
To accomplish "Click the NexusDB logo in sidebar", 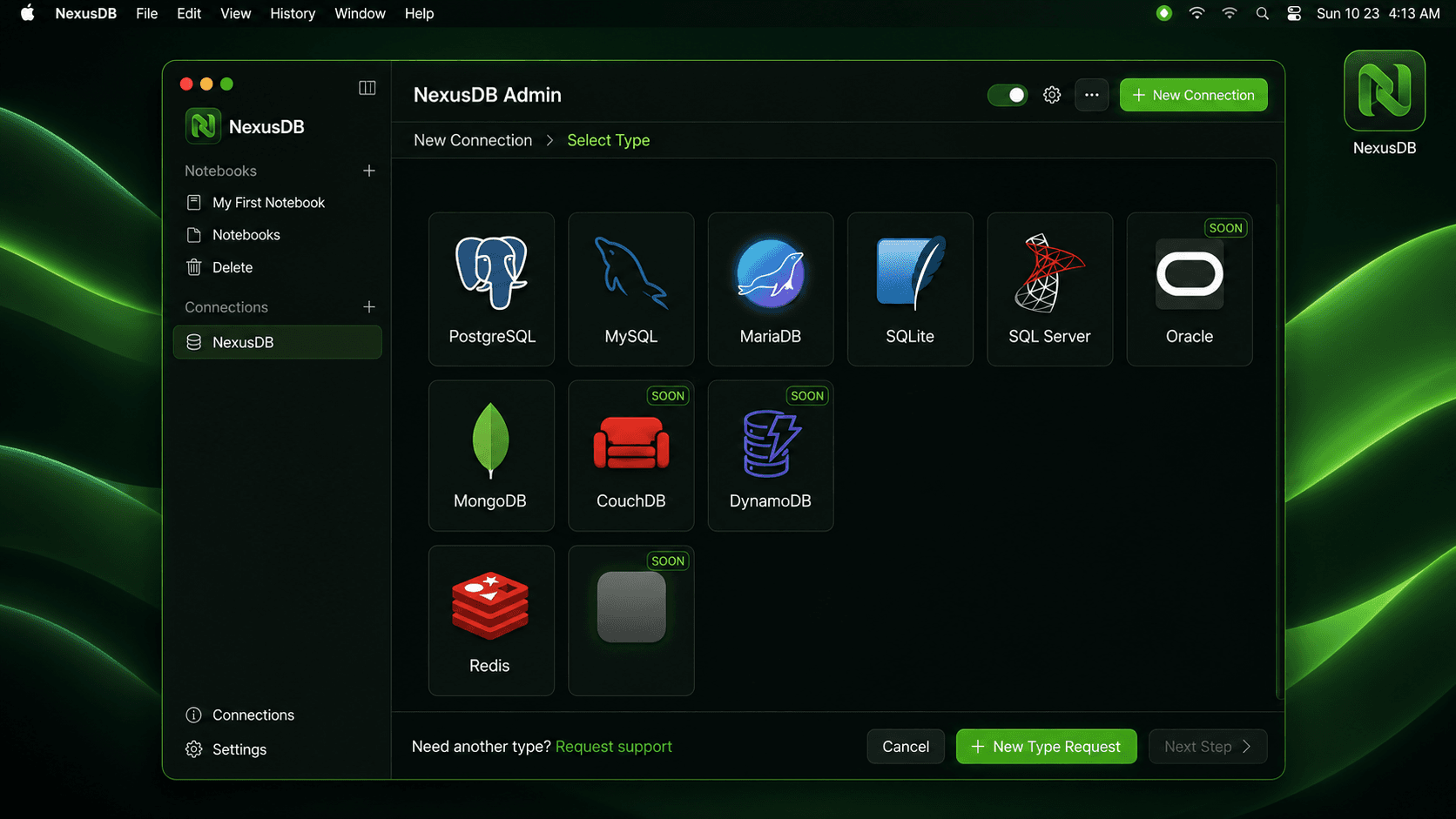I will (x=203, y=126).
